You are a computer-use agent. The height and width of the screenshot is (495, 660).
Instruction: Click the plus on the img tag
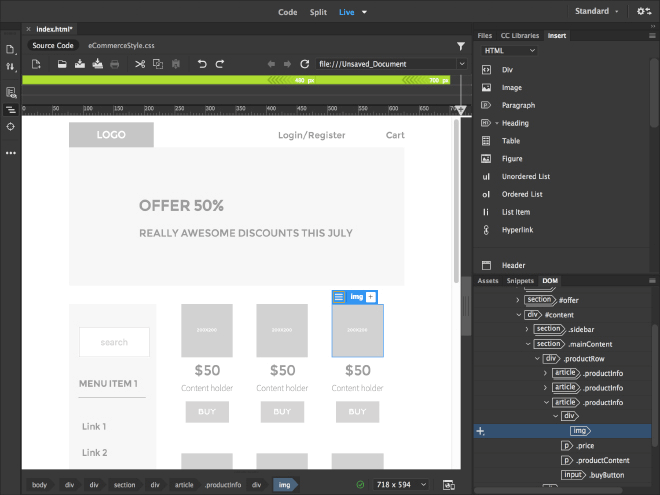point(370,297)
